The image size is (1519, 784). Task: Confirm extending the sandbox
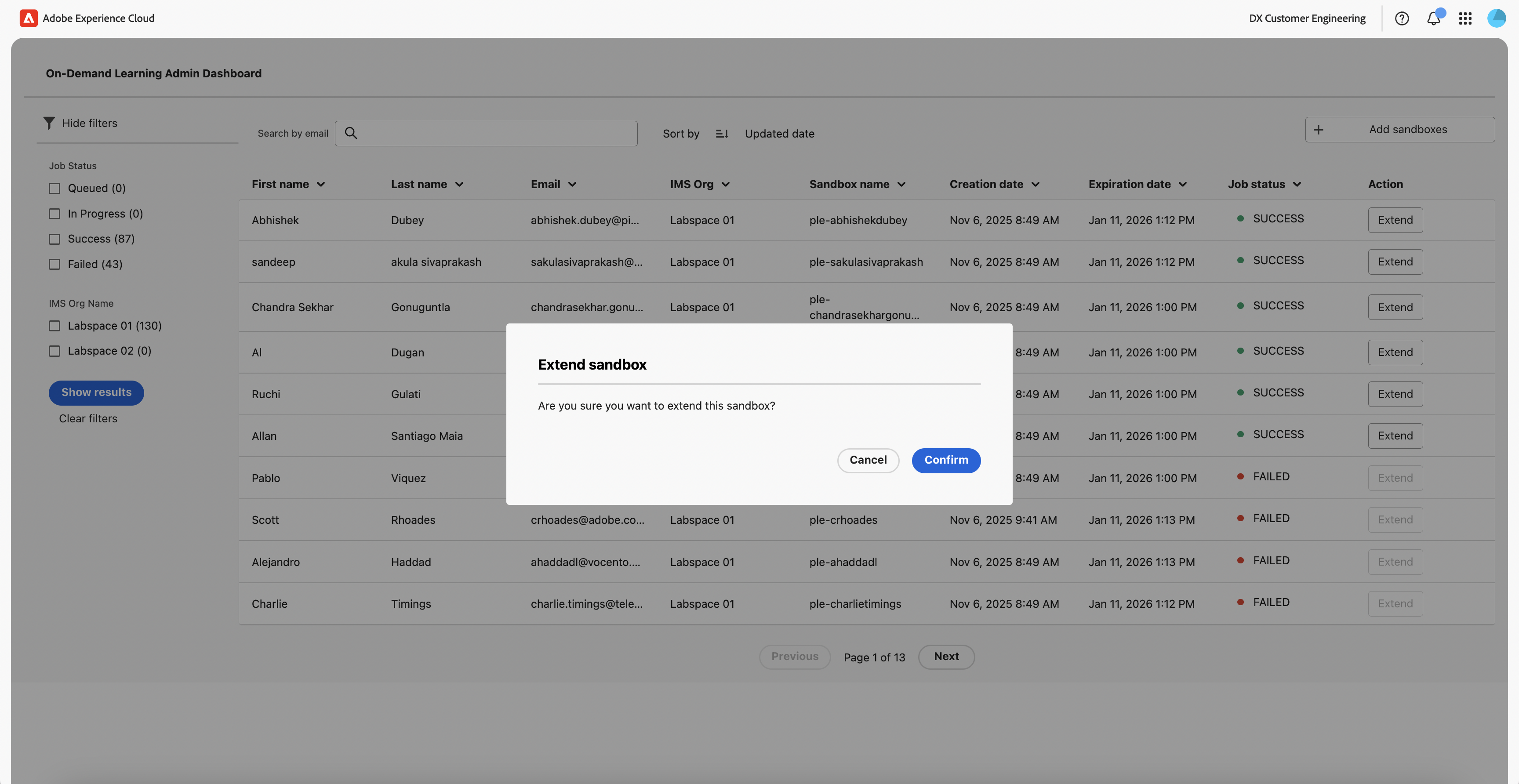pos(946,461)
